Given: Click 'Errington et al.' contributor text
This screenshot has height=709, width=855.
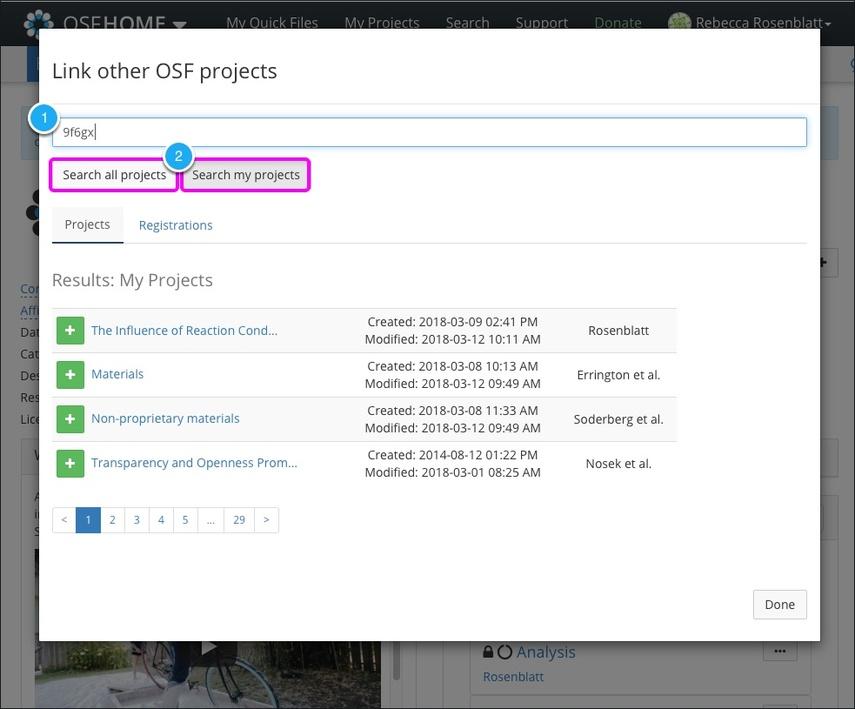Looking at the screenshot, I should (x=618, y=375).
